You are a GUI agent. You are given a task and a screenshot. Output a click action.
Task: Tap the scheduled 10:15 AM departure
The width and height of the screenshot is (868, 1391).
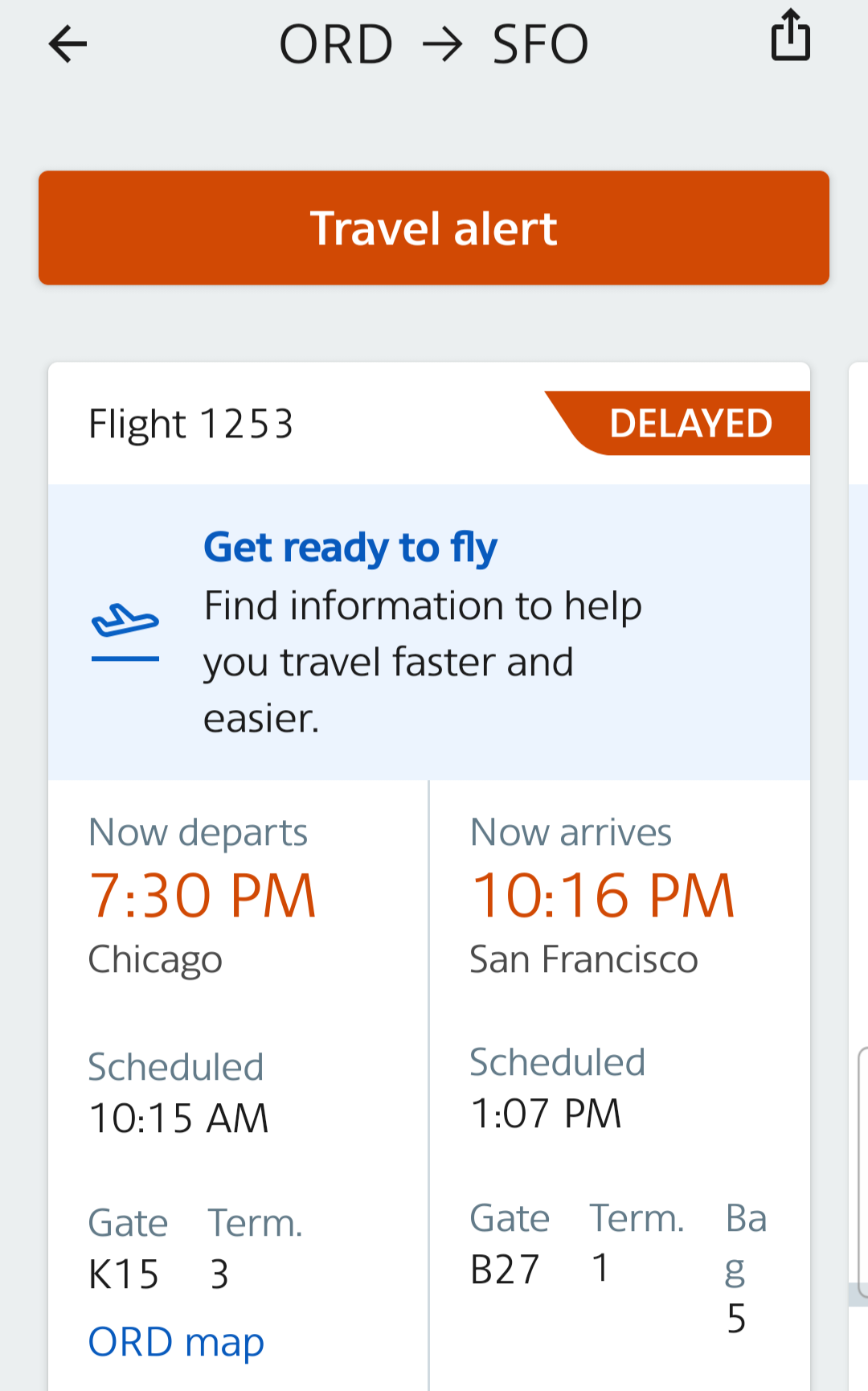[x=178, y=1118]
